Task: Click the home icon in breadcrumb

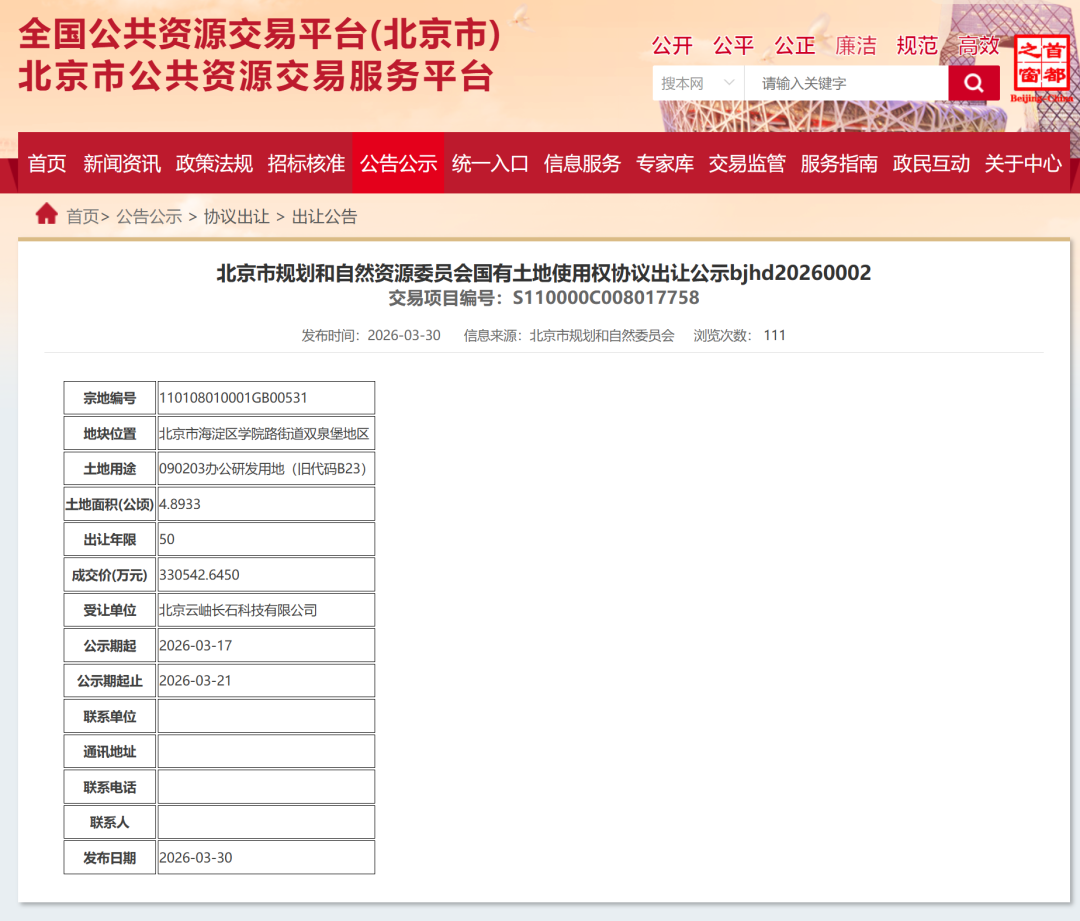Action: [46, 215]
